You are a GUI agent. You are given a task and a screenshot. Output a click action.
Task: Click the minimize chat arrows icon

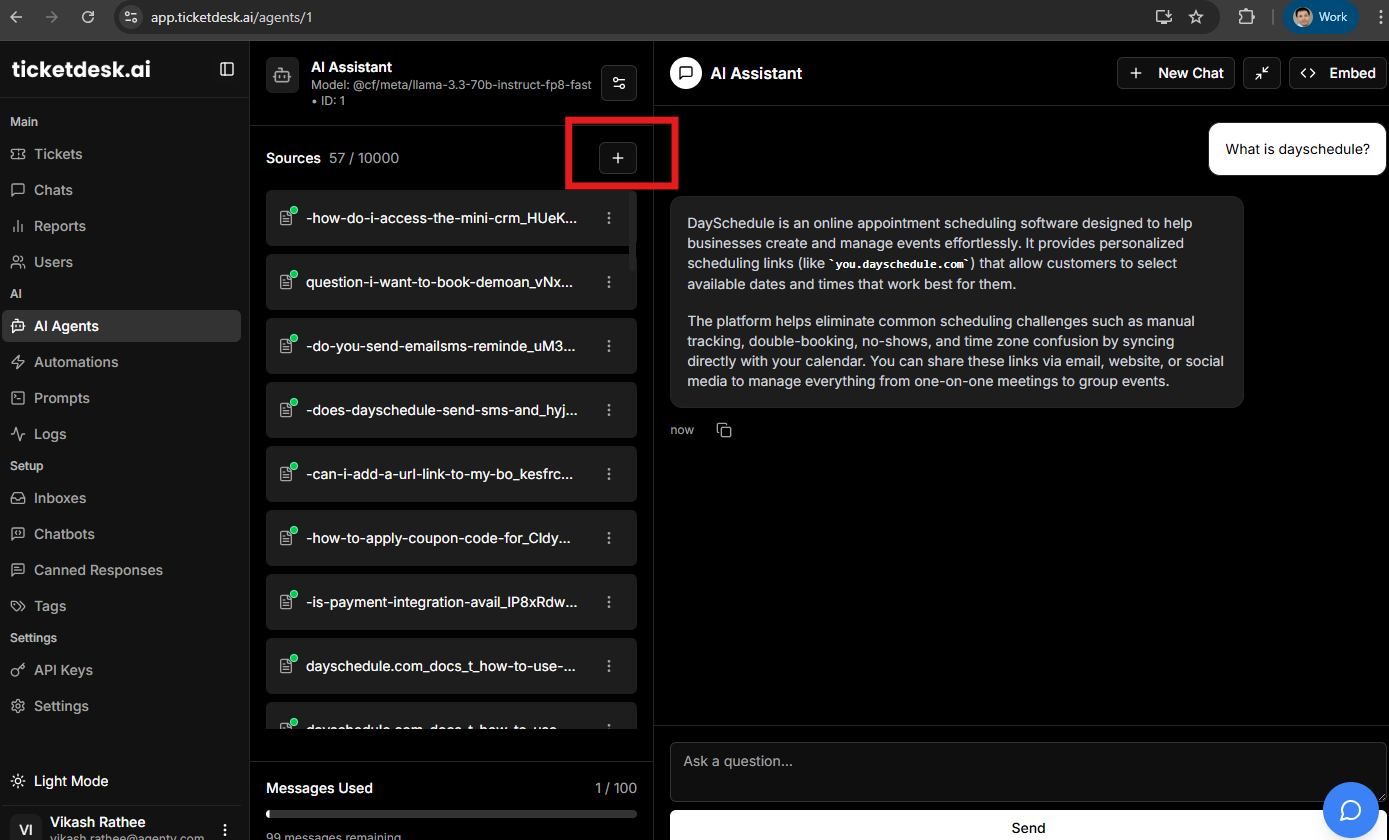(1262, 73)
